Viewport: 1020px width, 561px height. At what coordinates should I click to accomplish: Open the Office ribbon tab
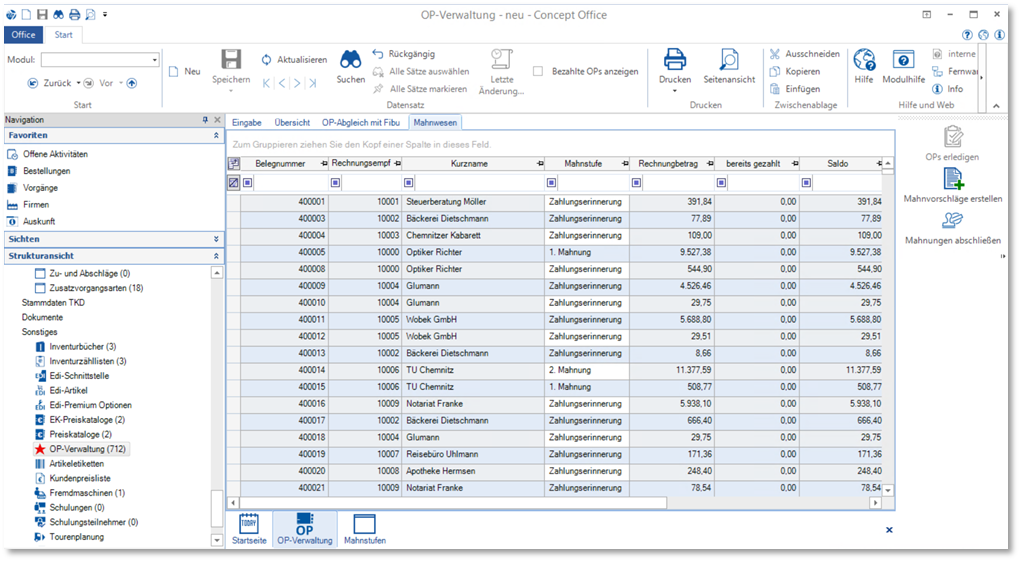[x=23, y=35]
